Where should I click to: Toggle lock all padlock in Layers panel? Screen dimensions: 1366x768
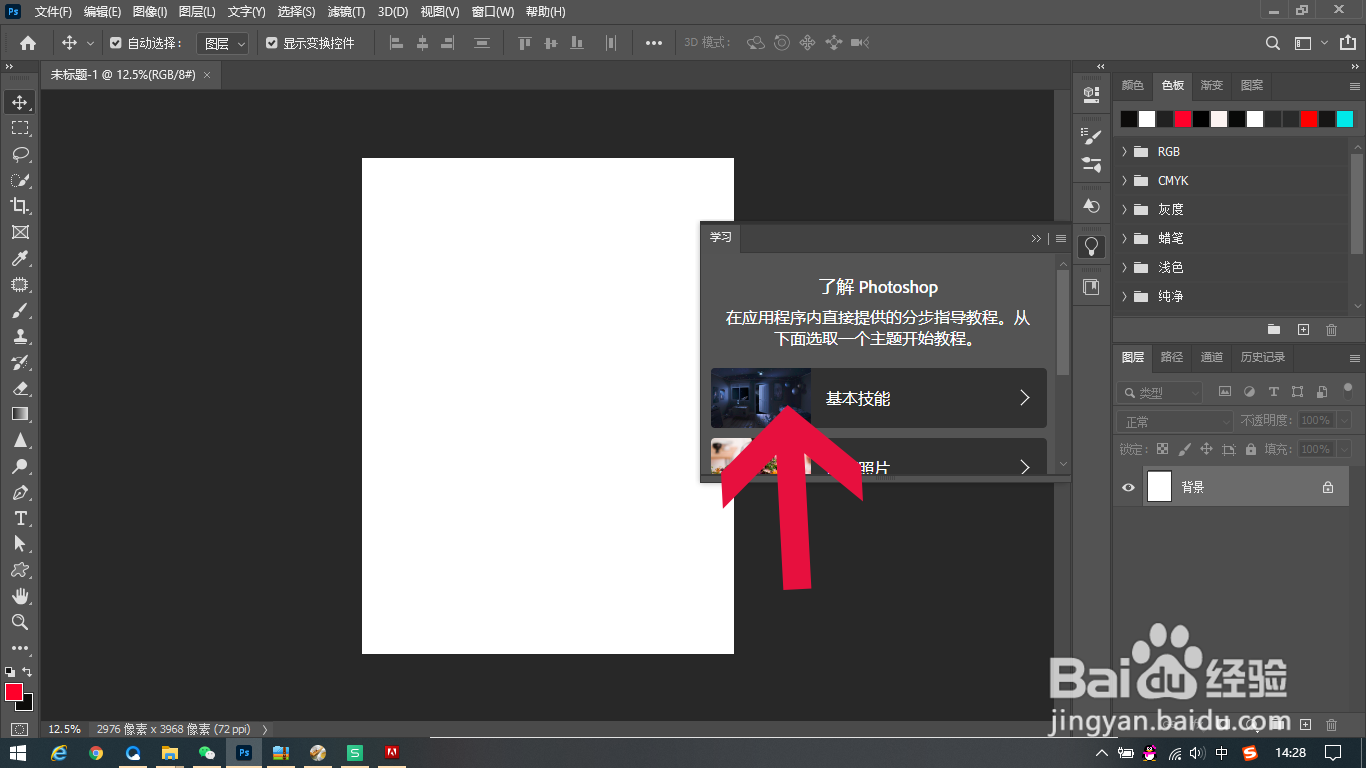click(1250, 449)
